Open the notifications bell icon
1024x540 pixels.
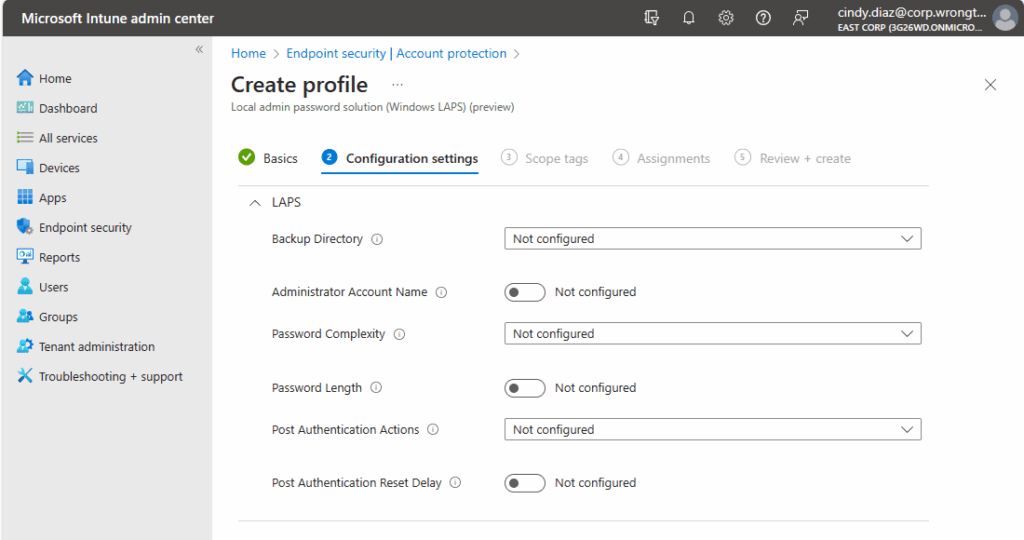click(x=689, y=18)
